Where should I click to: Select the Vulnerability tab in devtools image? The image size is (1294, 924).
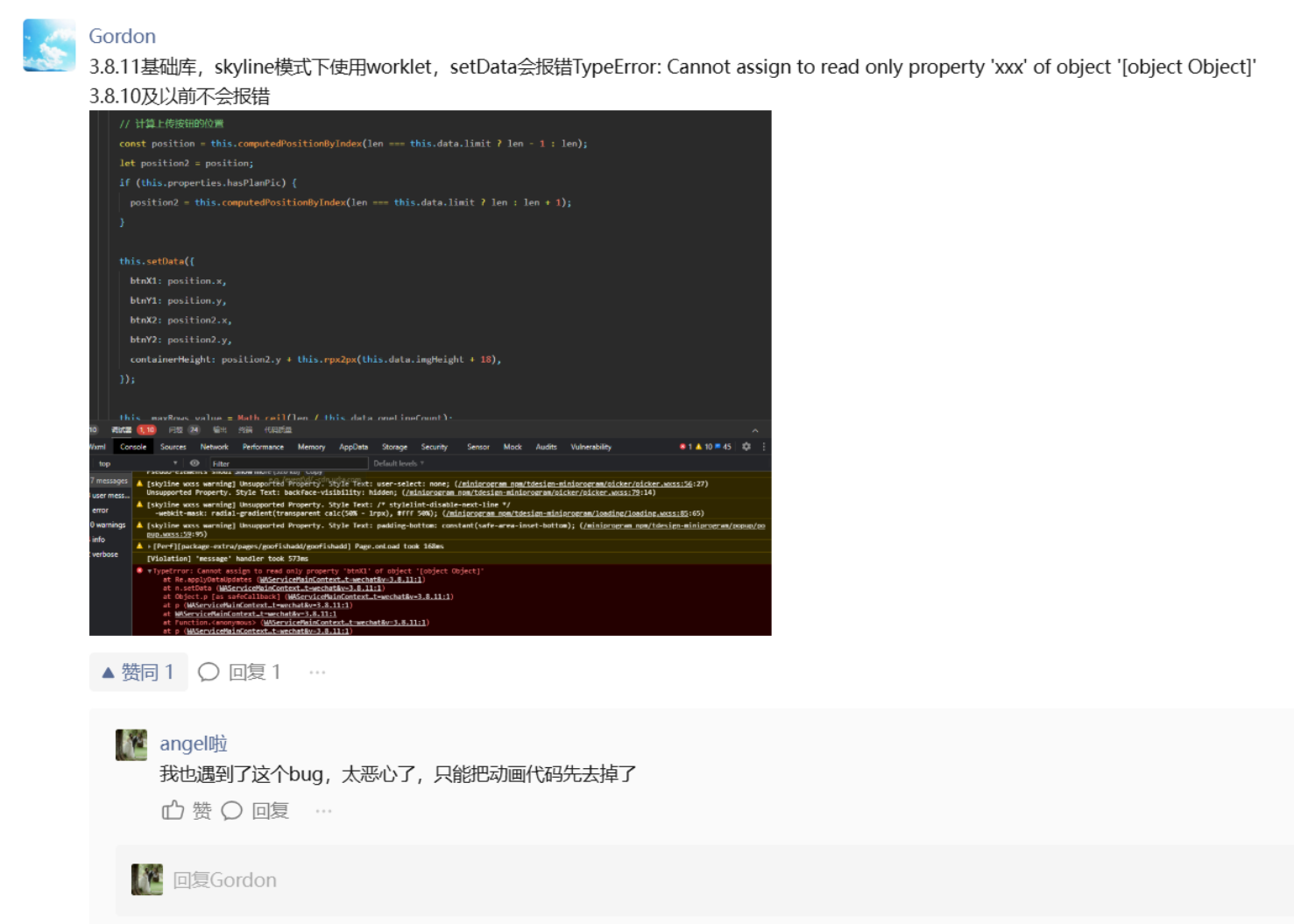[x=591, y=447]
